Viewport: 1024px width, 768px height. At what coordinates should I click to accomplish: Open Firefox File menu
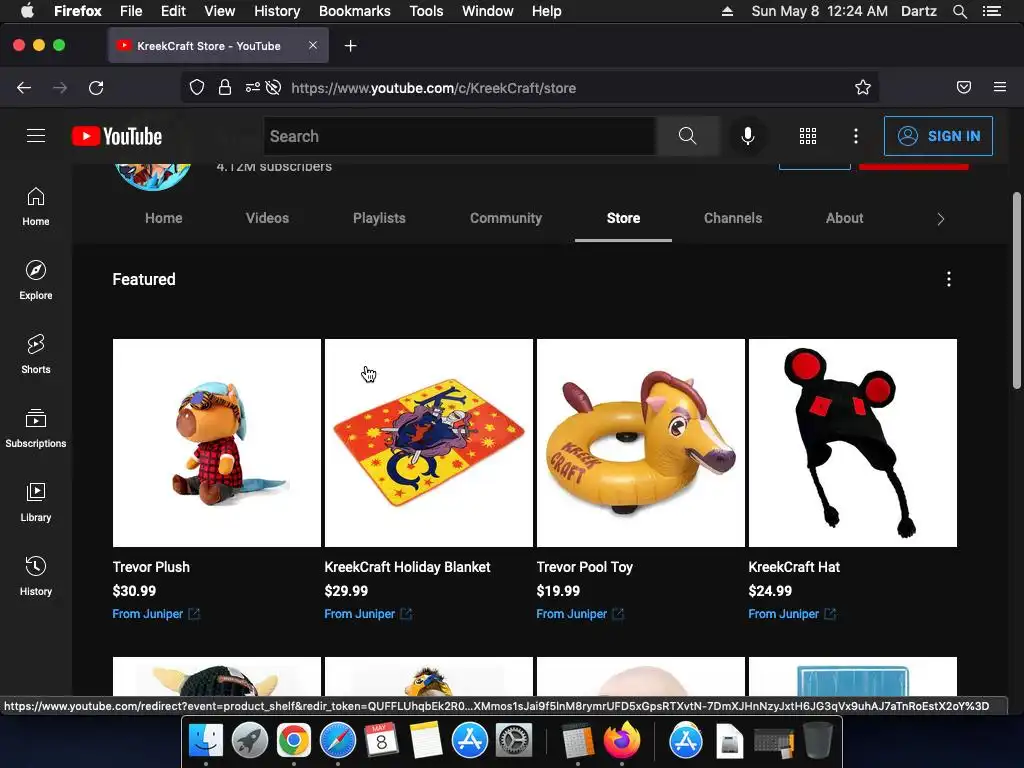(x=131, y=11)
